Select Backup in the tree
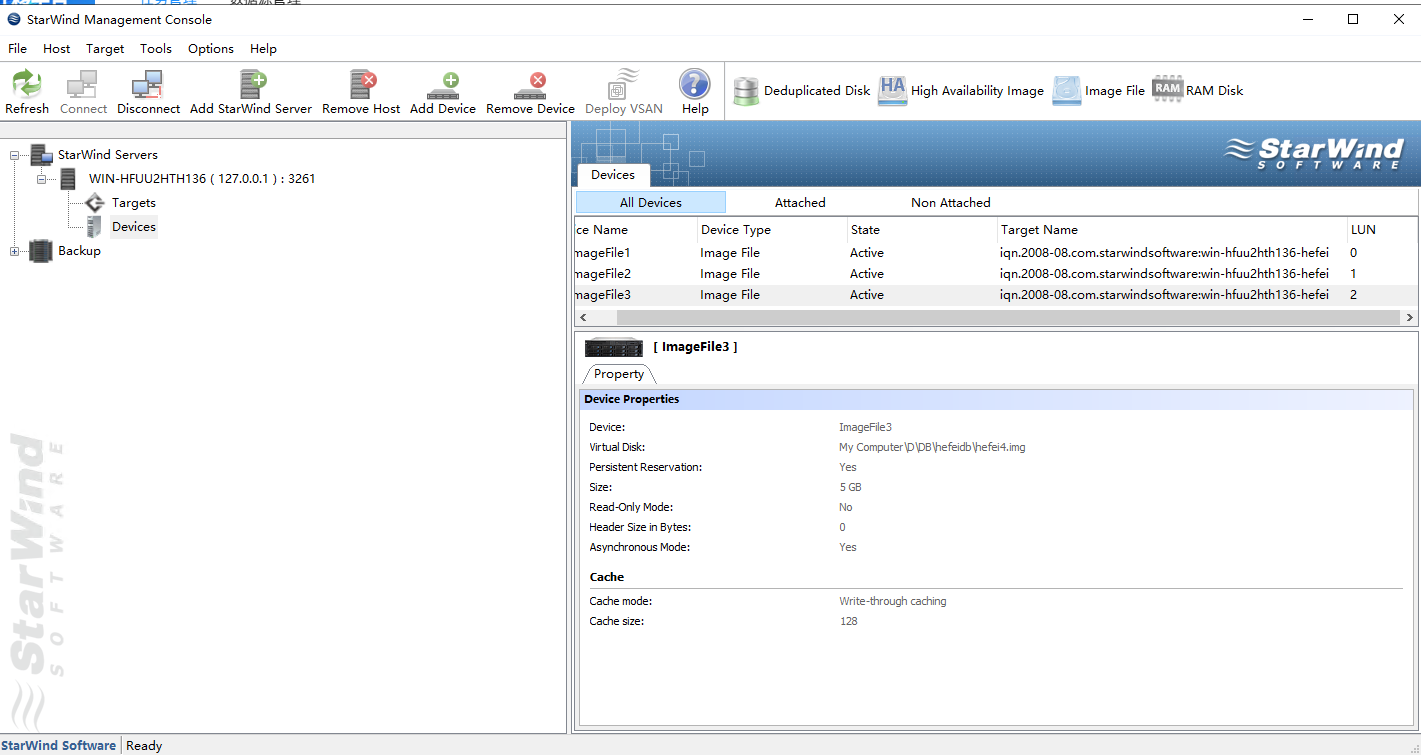The width and height of the screenshot is (1421, 755). [79, 251]
